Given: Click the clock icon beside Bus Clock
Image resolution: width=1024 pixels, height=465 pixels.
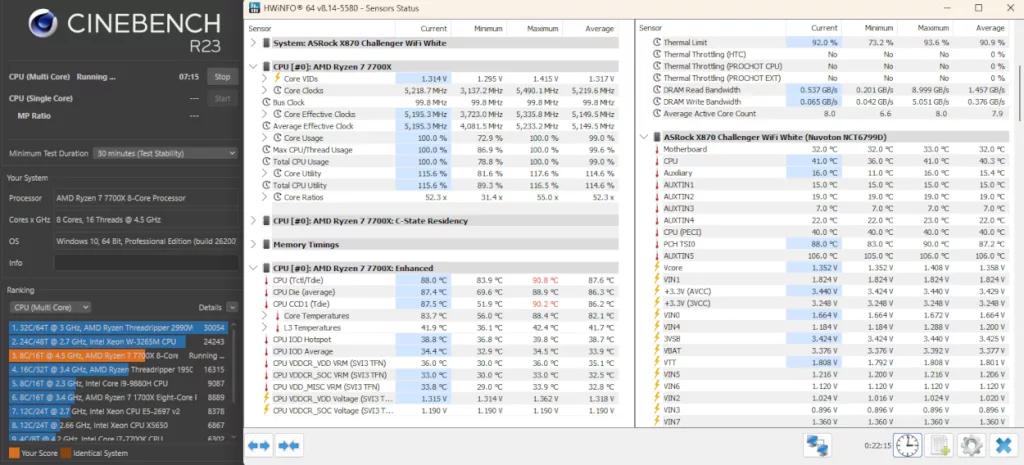Looking at the screenshot, I should (x=266, y=103).
